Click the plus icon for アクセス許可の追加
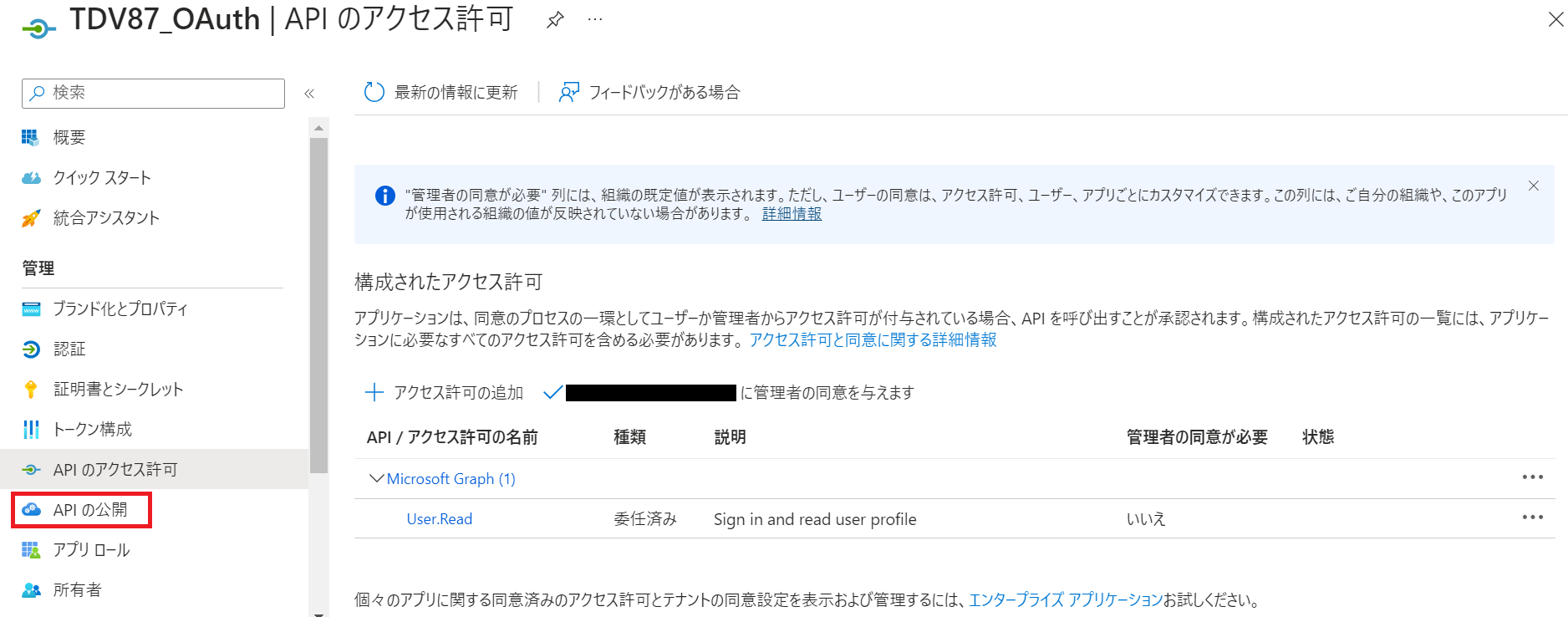Image resolution: width=1568 pixels, height=617 pixels. [x=374, y=392]
